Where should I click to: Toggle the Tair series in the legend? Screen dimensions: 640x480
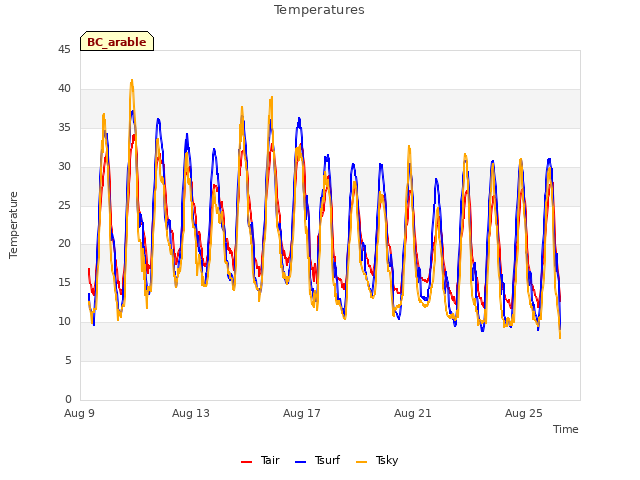pyautogui.click(x=260, y=460)
